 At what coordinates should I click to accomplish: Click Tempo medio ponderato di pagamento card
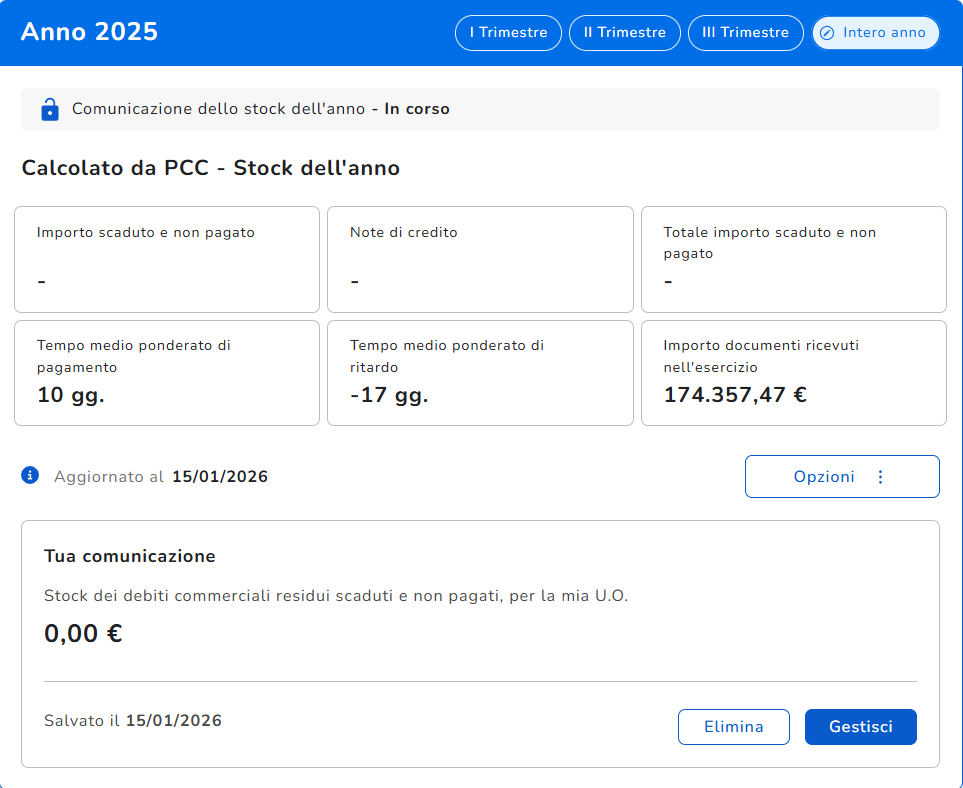pos(167,373)
